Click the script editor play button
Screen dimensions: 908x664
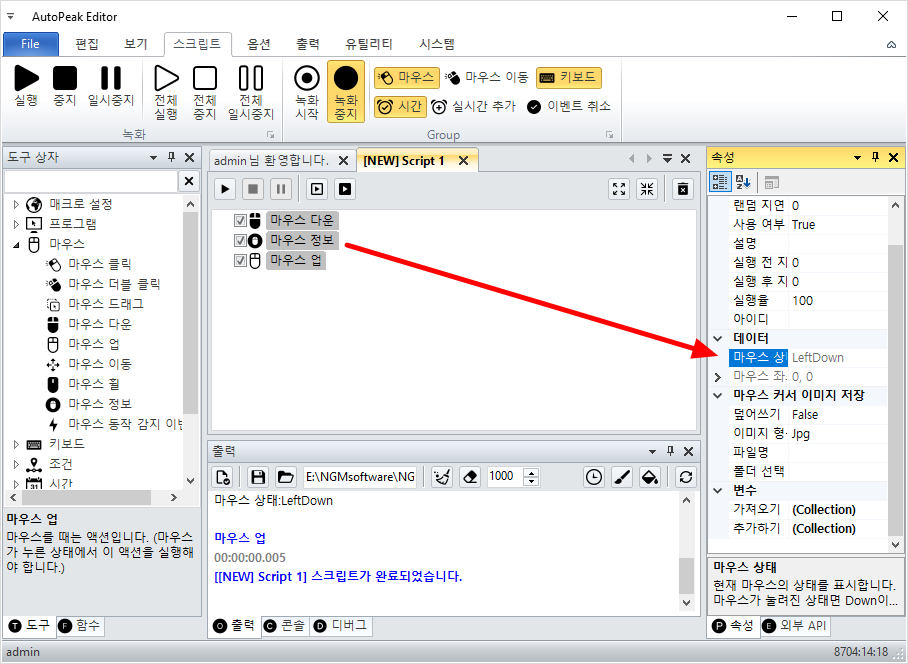(225, 189)
